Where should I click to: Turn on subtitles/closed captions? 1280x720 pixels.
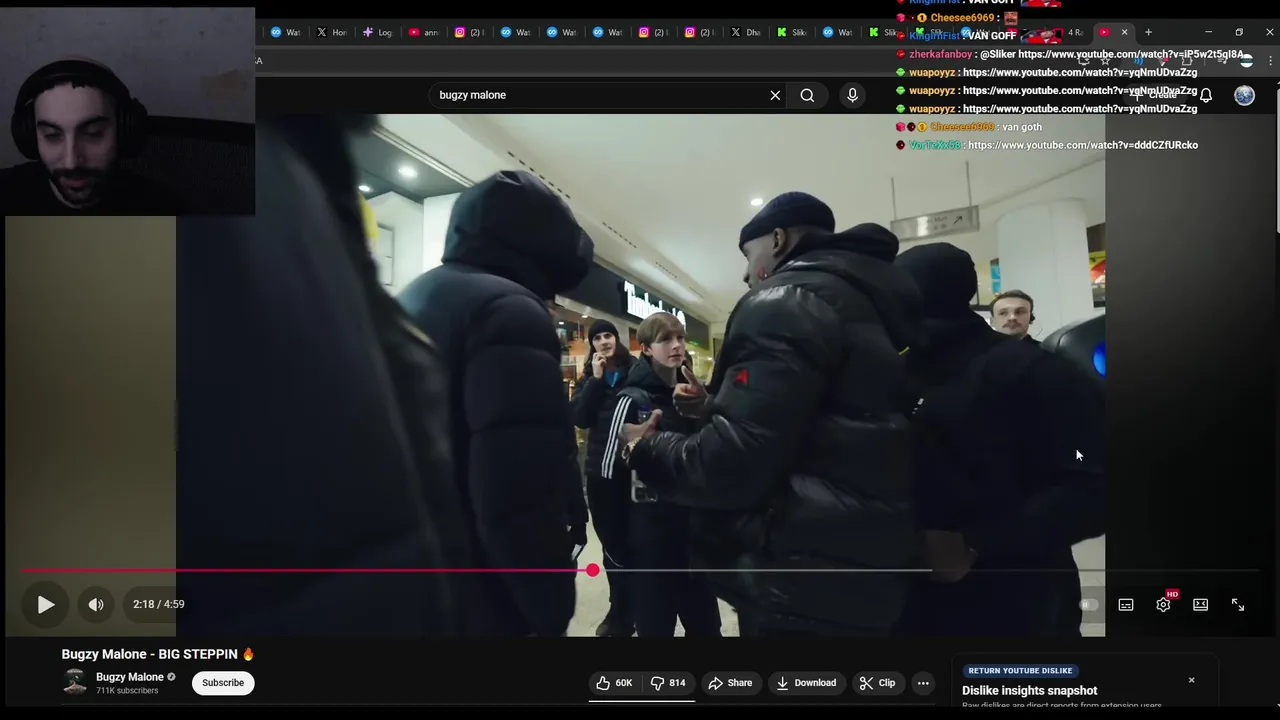(1126, 604)
